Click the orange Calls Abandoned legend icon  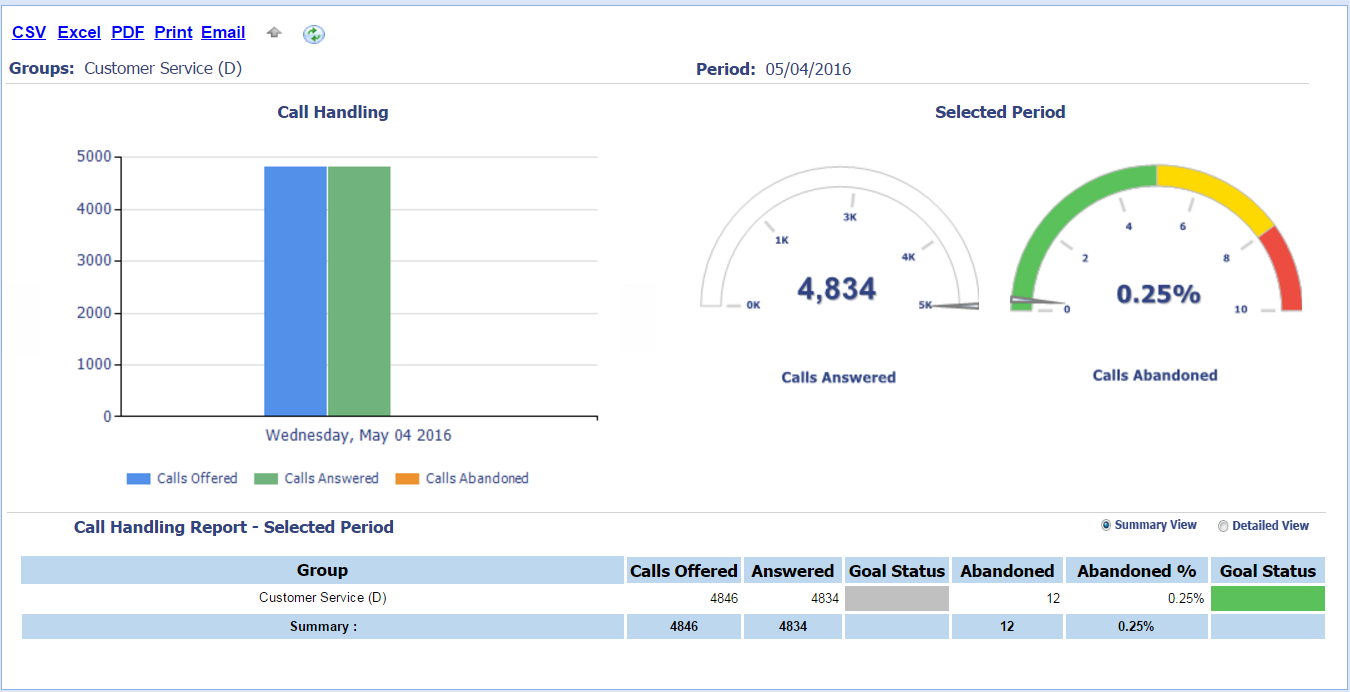click(x=407, y=479)
